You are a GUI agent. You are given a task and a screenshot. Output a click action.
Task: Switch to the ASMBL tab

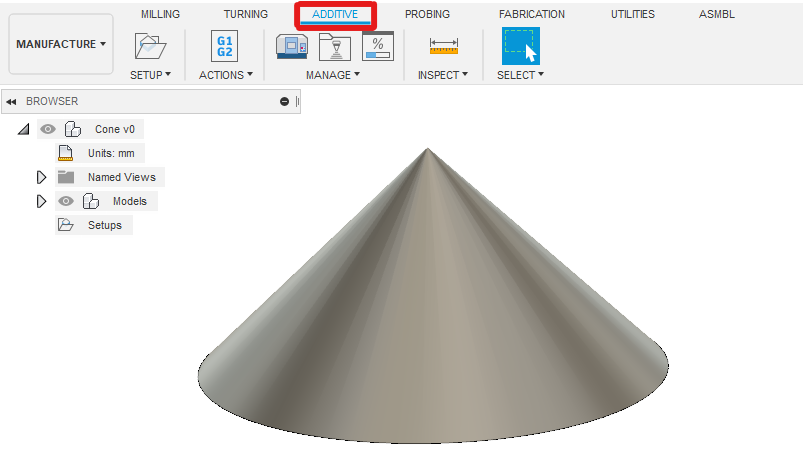716,14
